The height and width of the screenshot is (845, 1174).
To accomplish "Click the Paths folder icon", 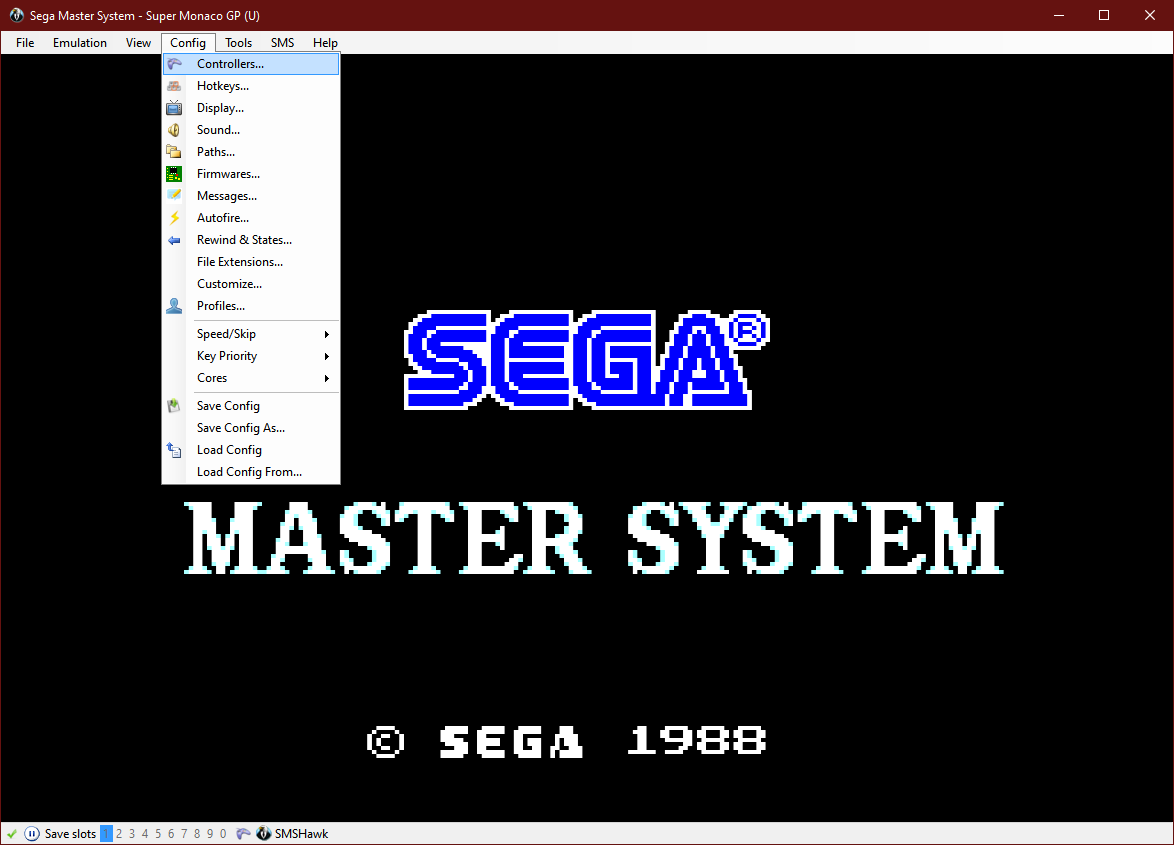I will (x=174, y=152).
